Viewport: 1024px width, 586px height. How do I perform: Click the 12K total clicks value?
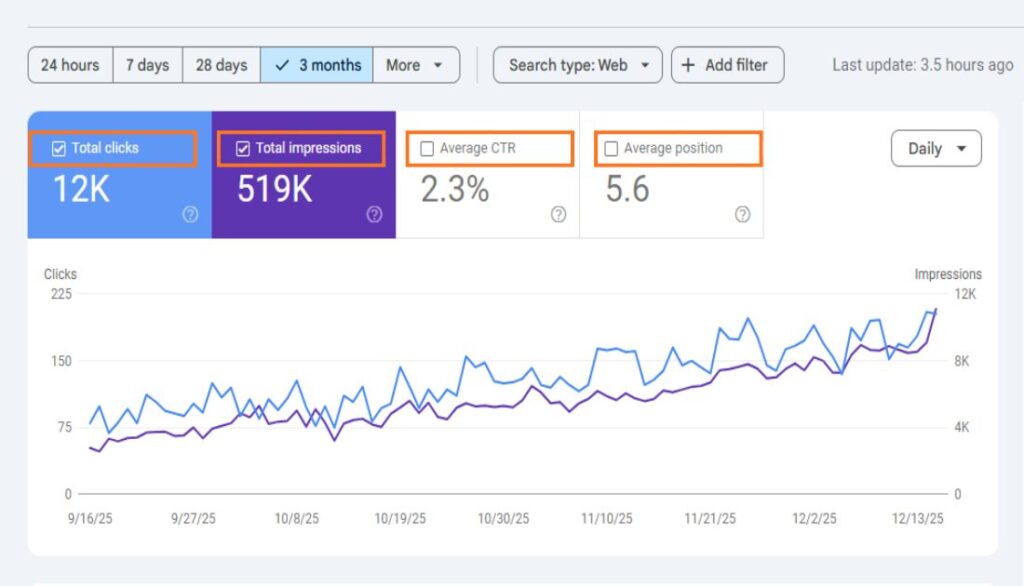81,188
